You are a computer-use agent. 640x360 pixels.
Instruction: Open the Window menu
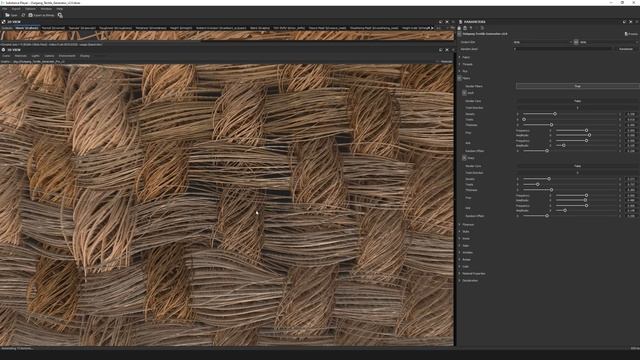[x=46, y=9]
